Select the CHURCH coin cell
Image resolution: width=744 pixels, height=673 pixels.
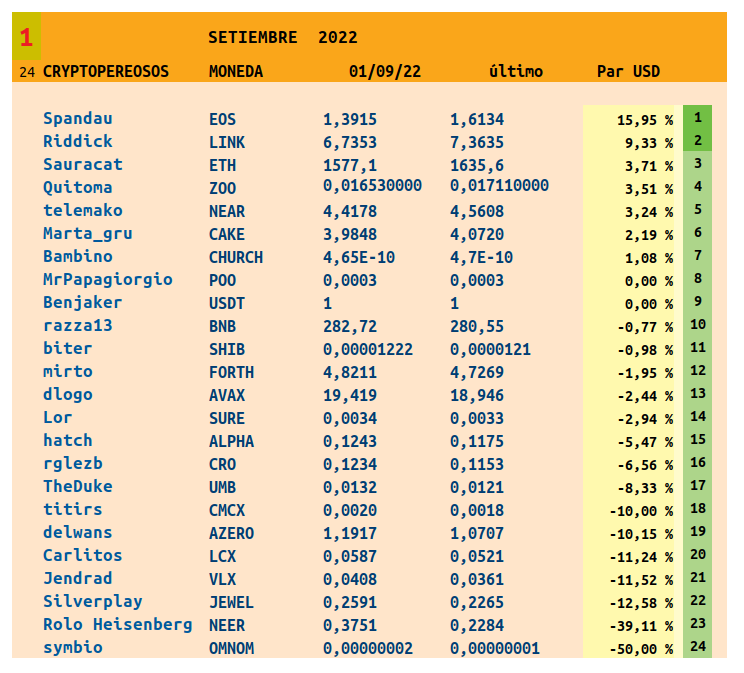tap(236, 257)
